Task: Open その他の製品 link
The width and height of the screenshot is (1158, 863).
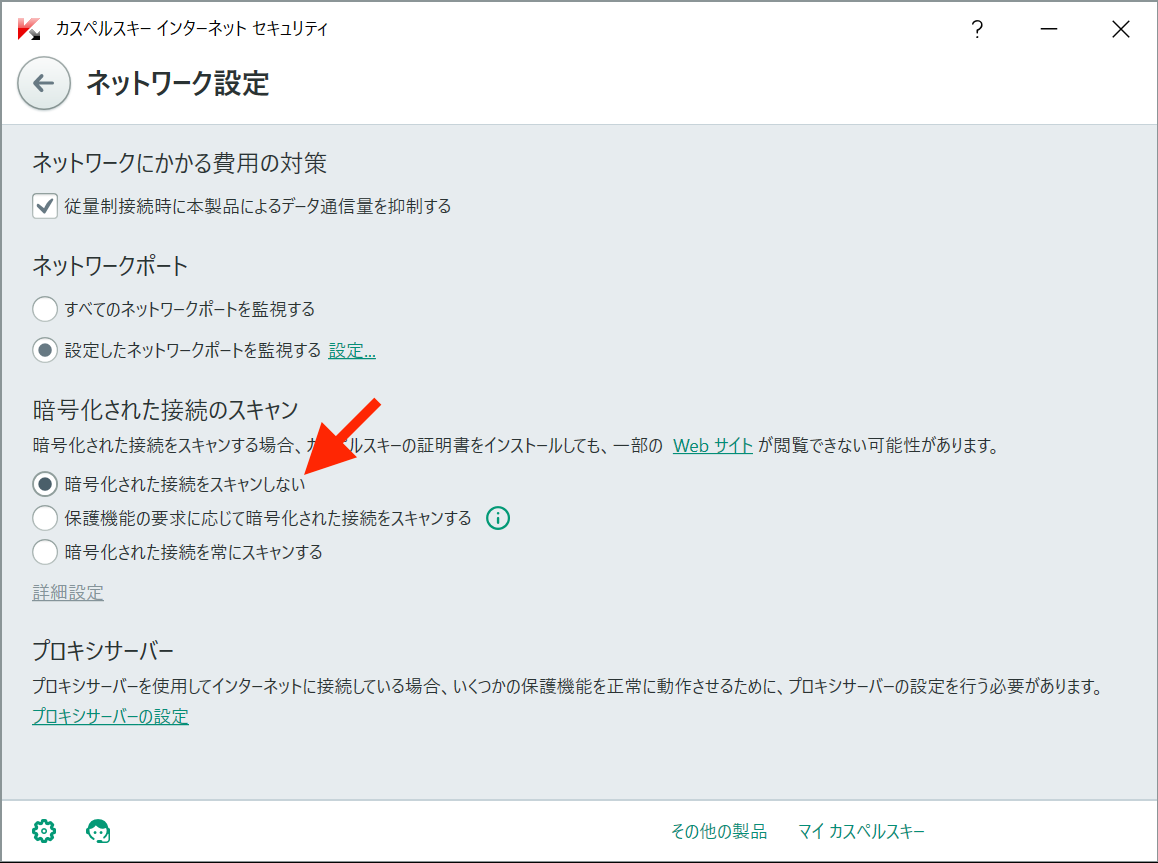Action: 719,831
